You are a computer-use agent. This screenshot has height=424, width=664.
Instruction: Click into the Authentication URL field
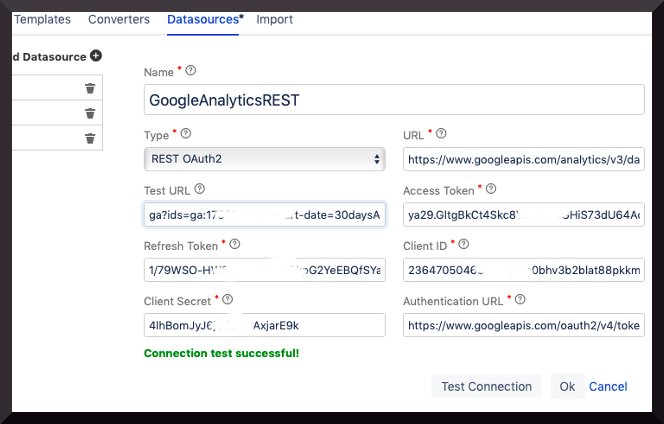[524, 325]
